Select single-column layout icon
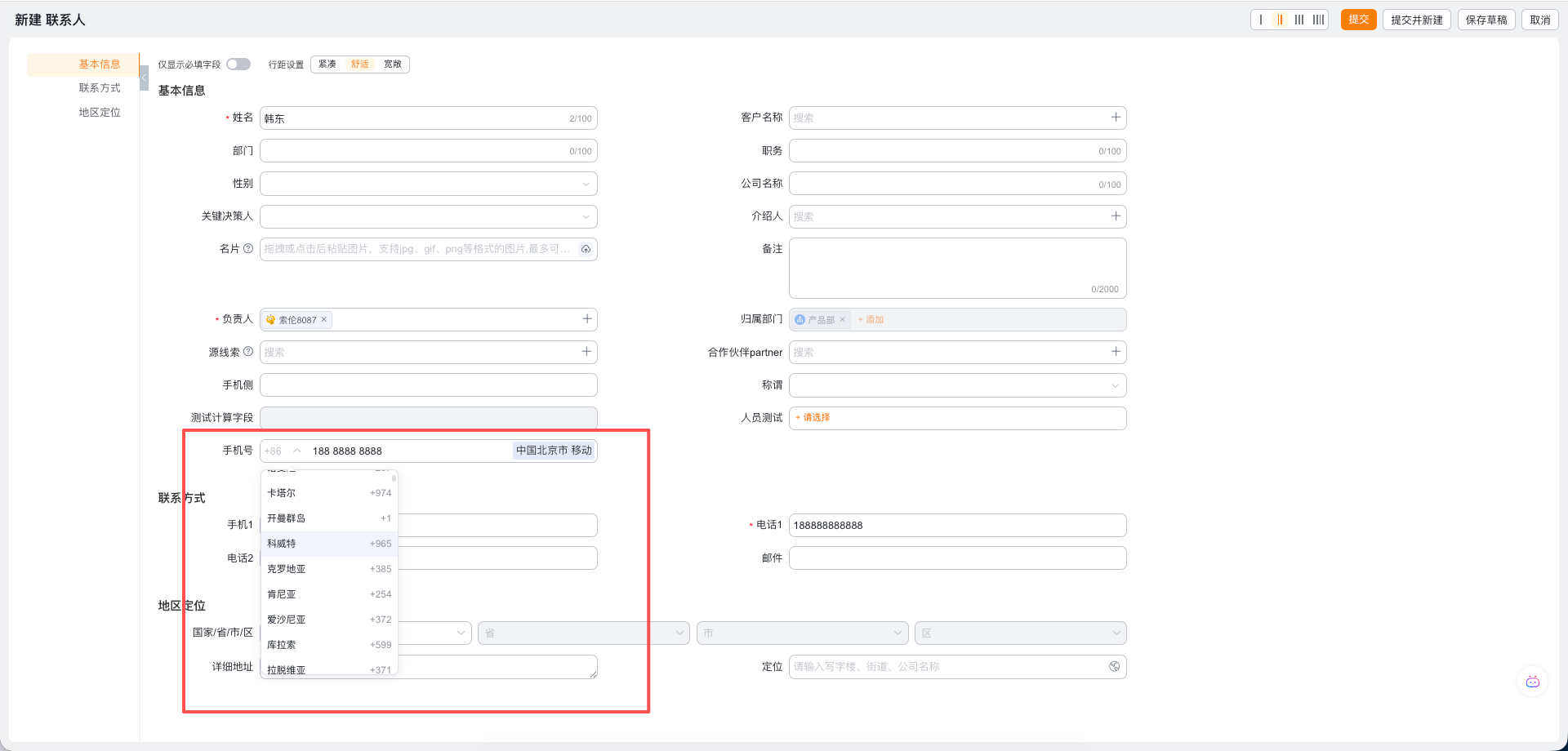The width and height of the screenshot is (1568, 751). 1261,20
